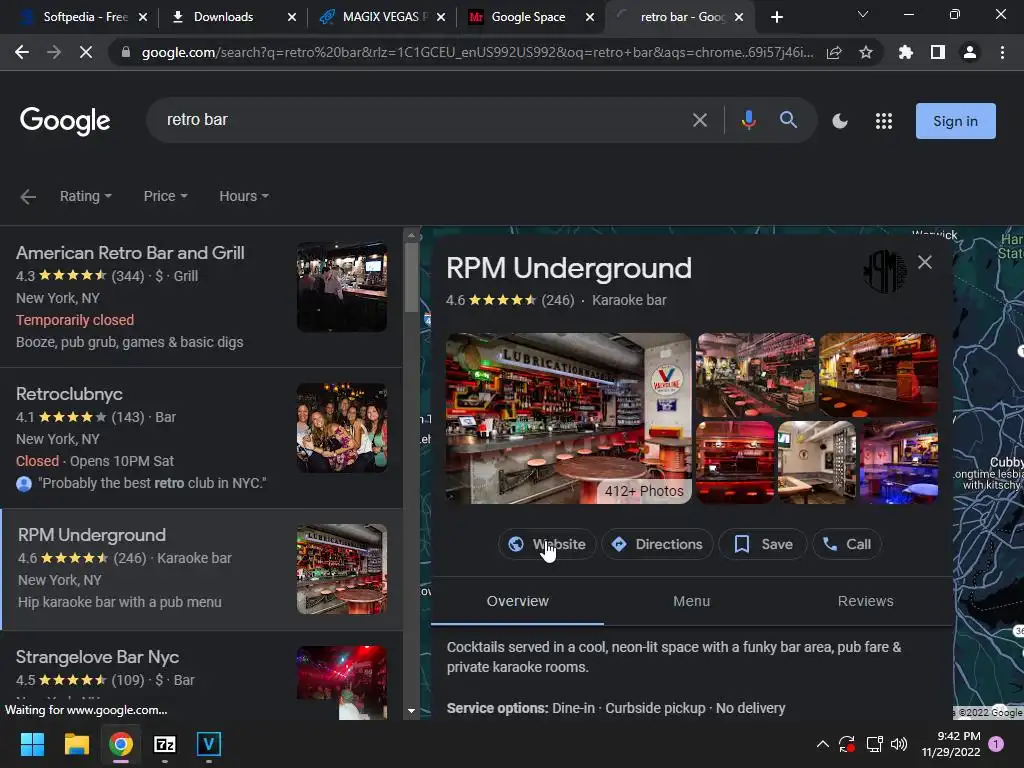Go back using filter row arrow
Viewport: 1024px width, 768px height.
pyautogui.click(x=27, y=197)
